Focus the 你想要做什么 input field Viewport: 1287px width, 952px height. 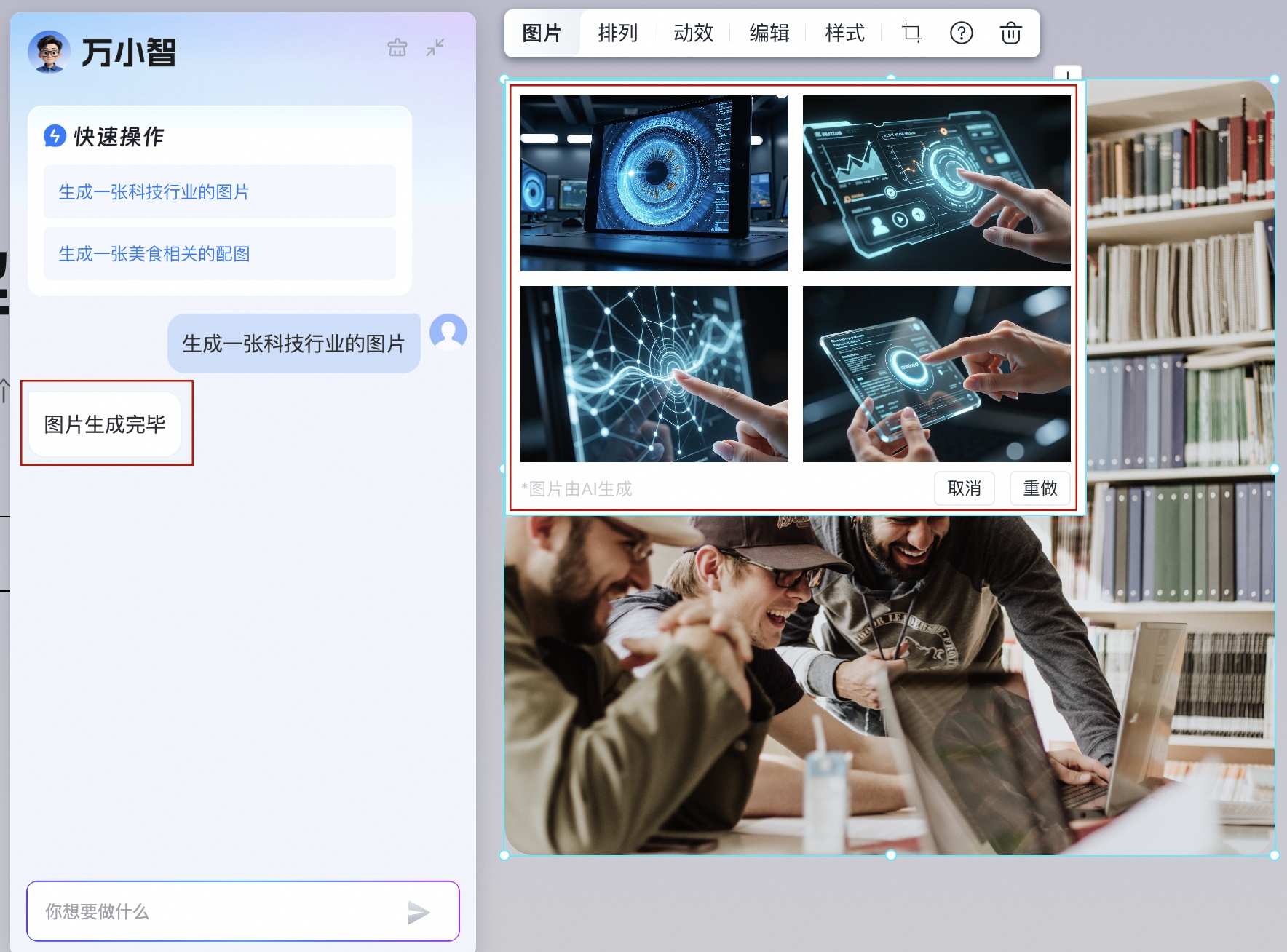(243, 911)
